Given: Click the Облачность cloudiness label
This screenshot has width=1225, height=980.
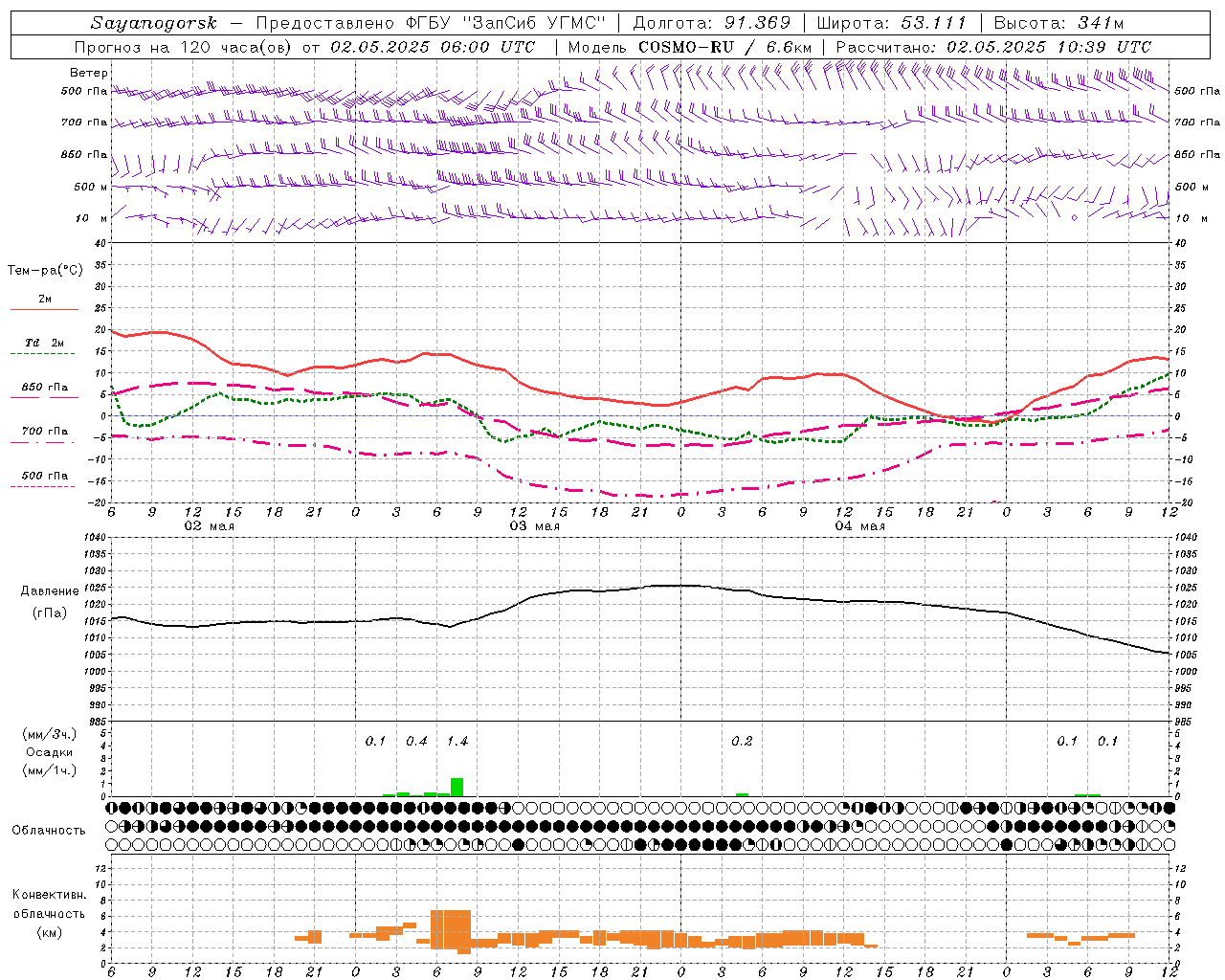Looking at the screenshot, I should pos(49,831).
